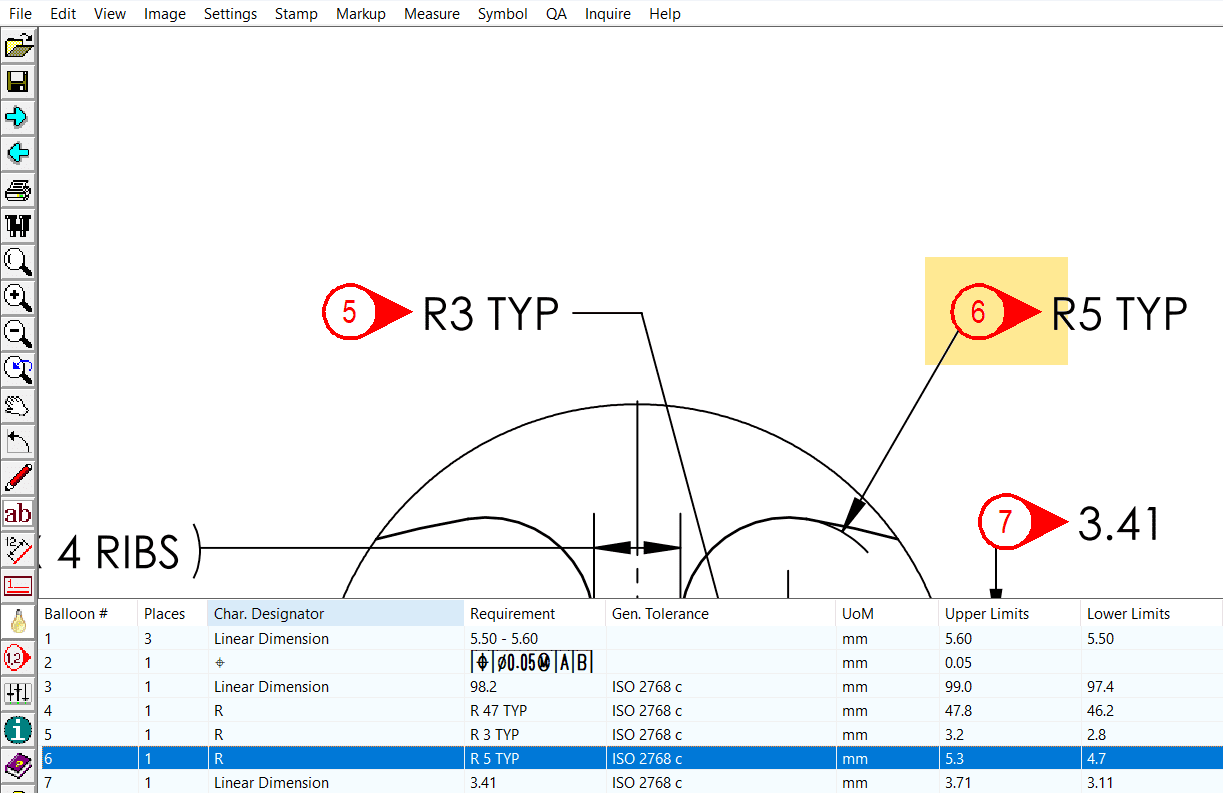
Task: Open the filter sliders settings icon
Action: (17, 693)
